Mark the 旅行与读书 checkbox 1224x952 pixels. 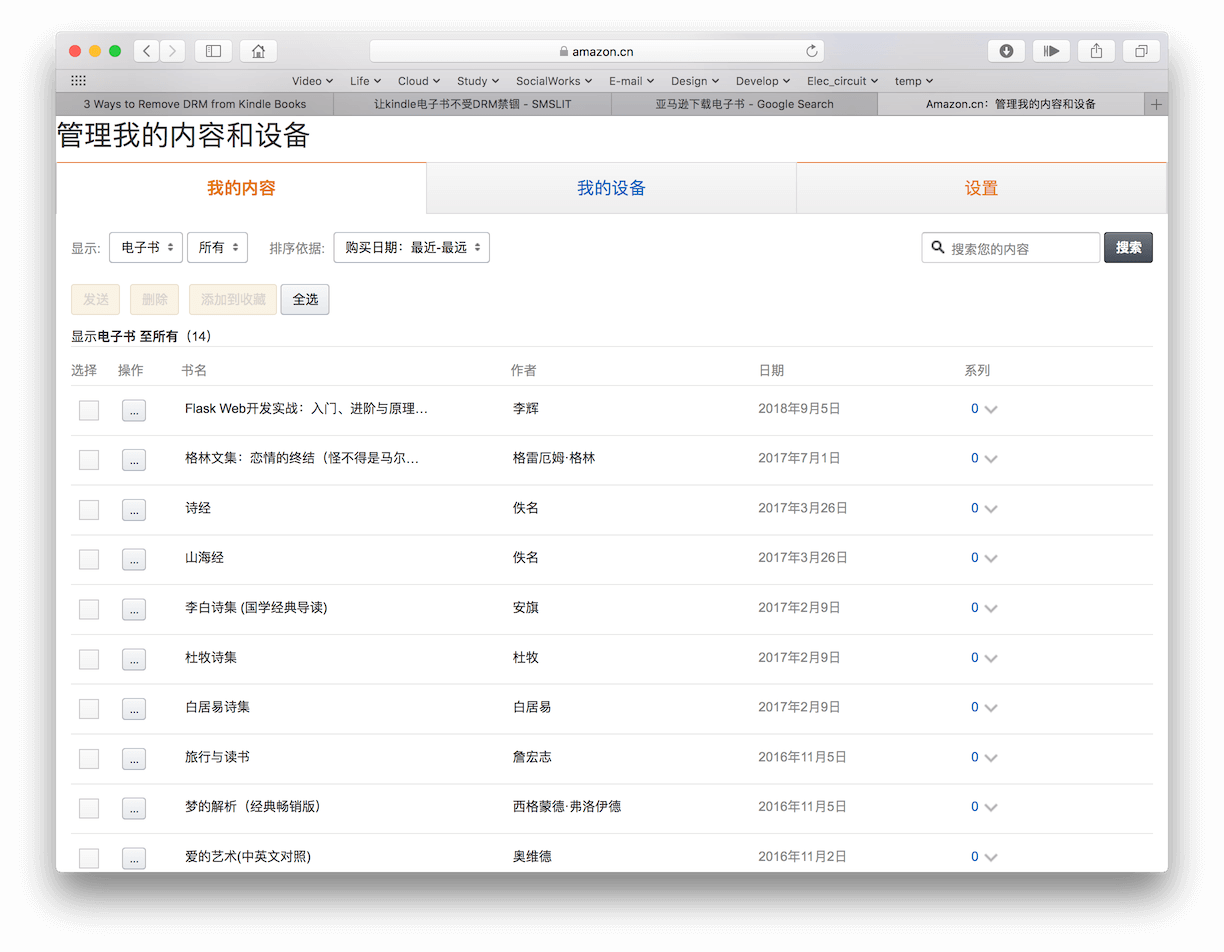(x=89, y=759)
